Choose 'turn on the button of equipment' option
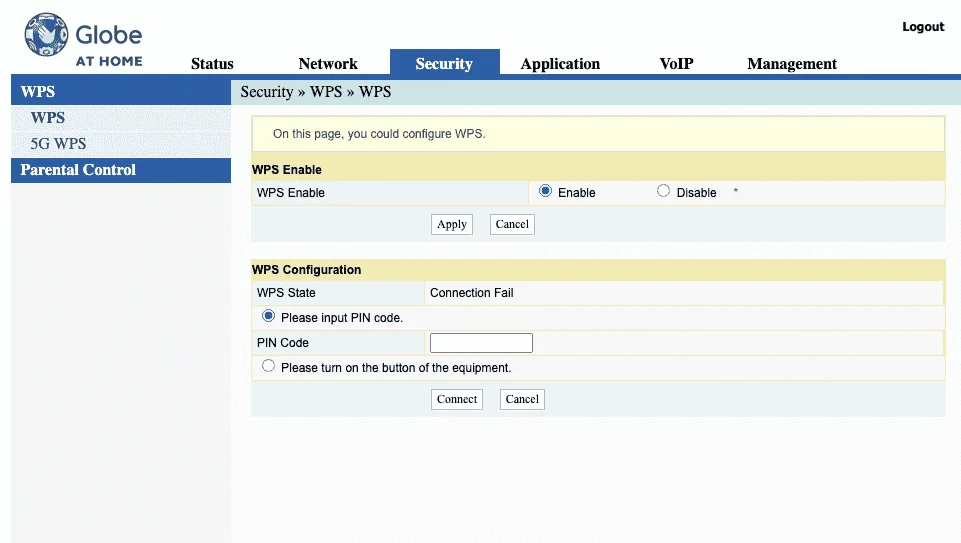This screenshot has height=543, width=961. coord(268,366)
